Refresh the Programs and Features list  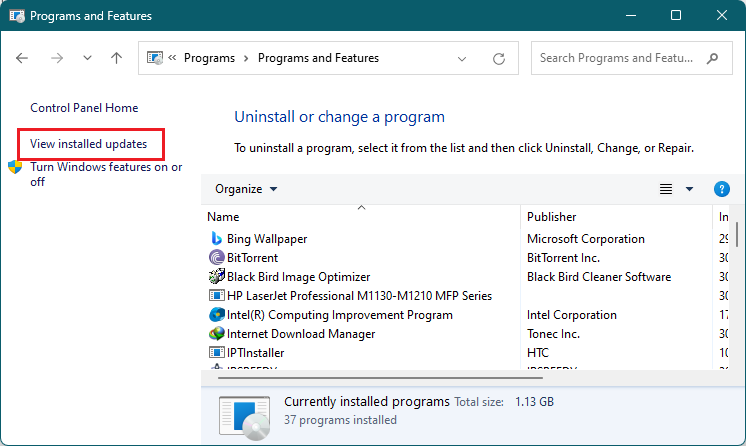499,59
